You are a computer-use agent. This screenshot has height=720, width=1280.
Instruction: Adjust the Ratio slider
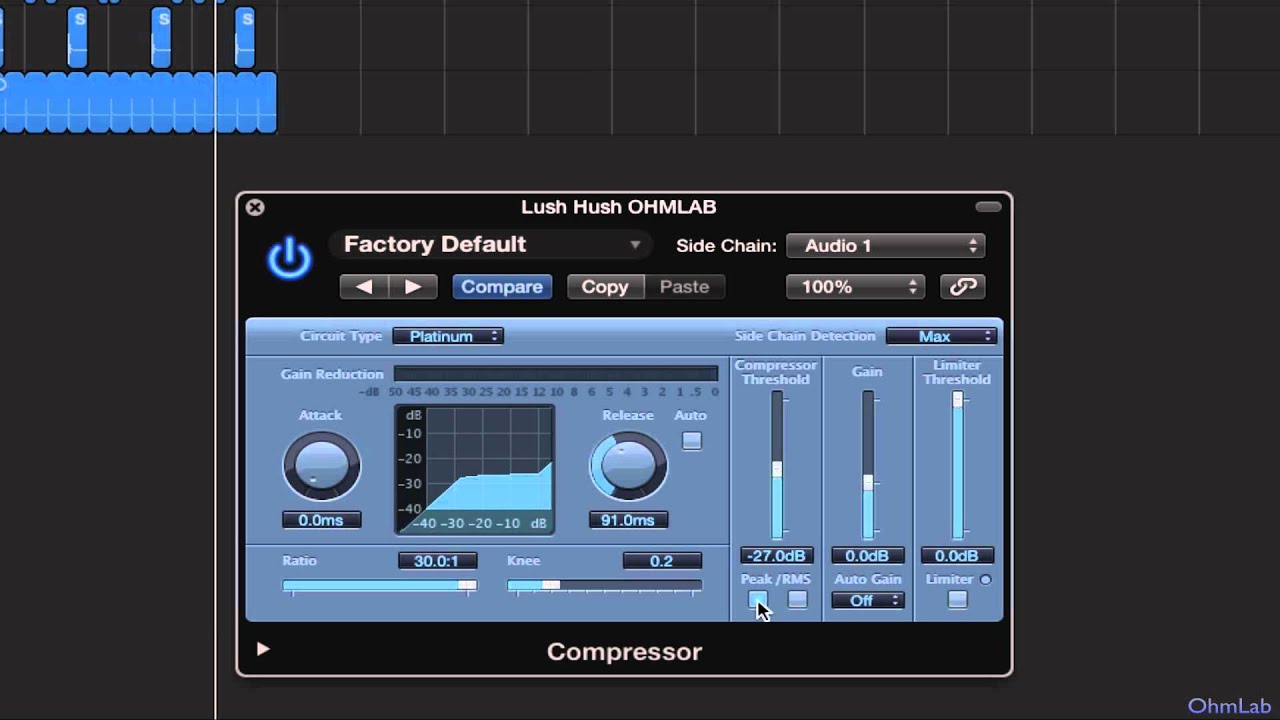380,586
